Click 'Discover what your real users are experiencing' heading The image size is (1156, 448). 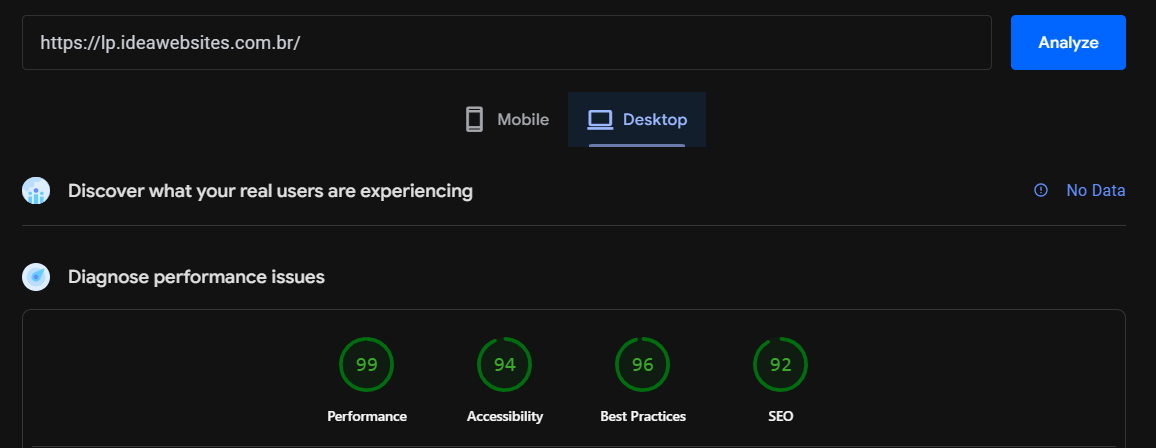tap(271, 191)
